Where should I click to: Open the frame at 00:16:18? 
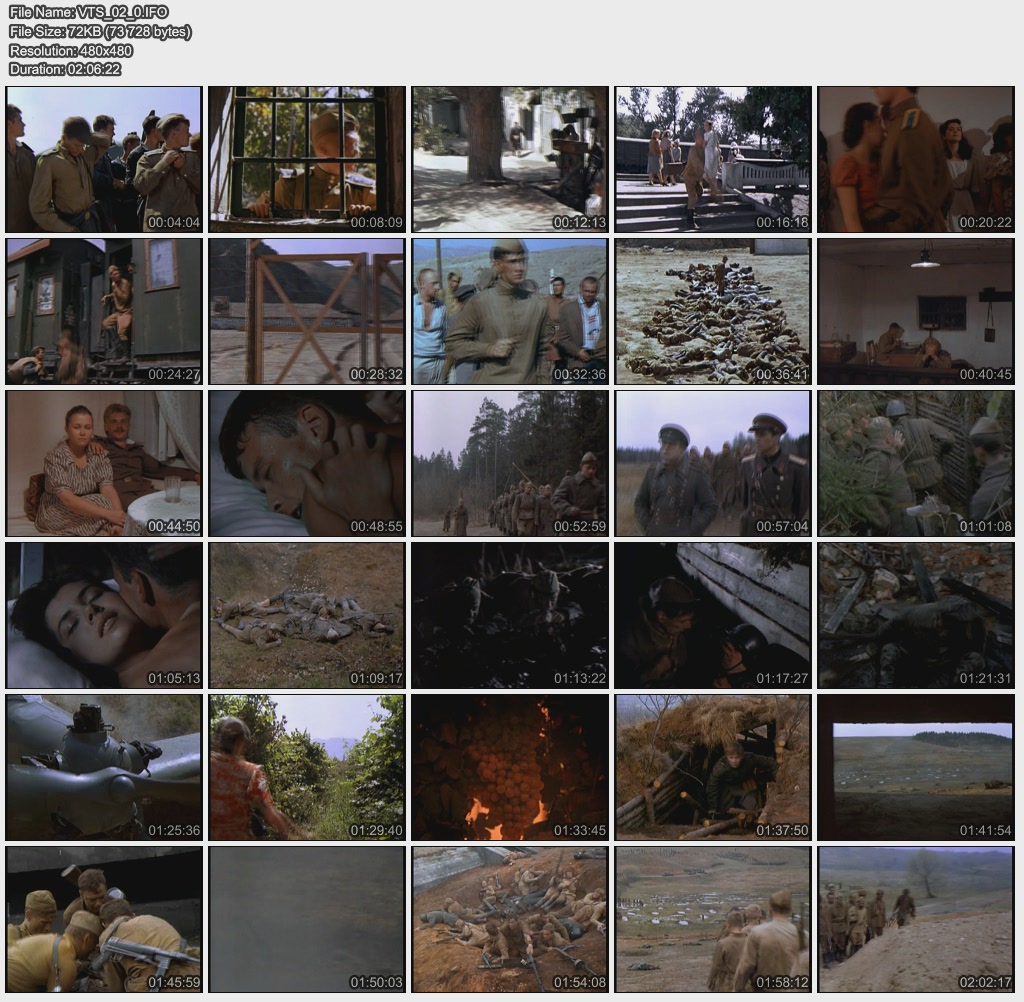713,159
